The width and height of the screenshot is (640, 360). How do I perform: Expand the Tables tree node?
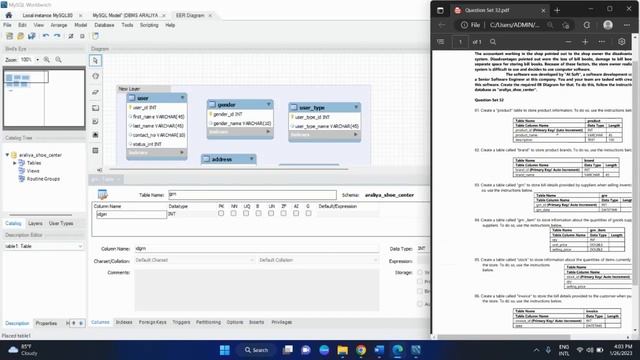15,163
